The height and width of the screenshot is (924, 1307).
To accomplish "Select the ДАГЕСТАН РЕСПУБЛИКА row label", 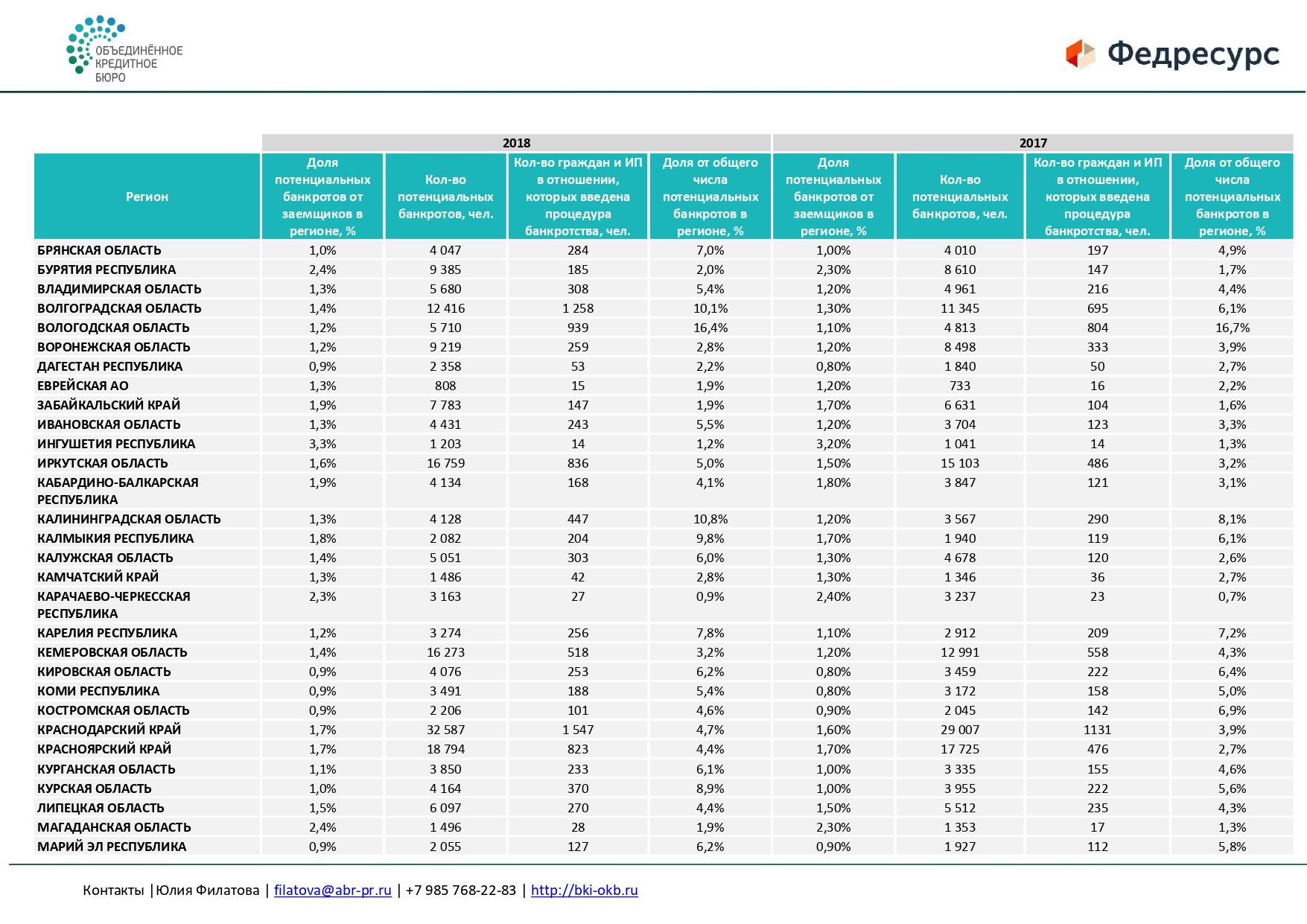I will (109, 366).
